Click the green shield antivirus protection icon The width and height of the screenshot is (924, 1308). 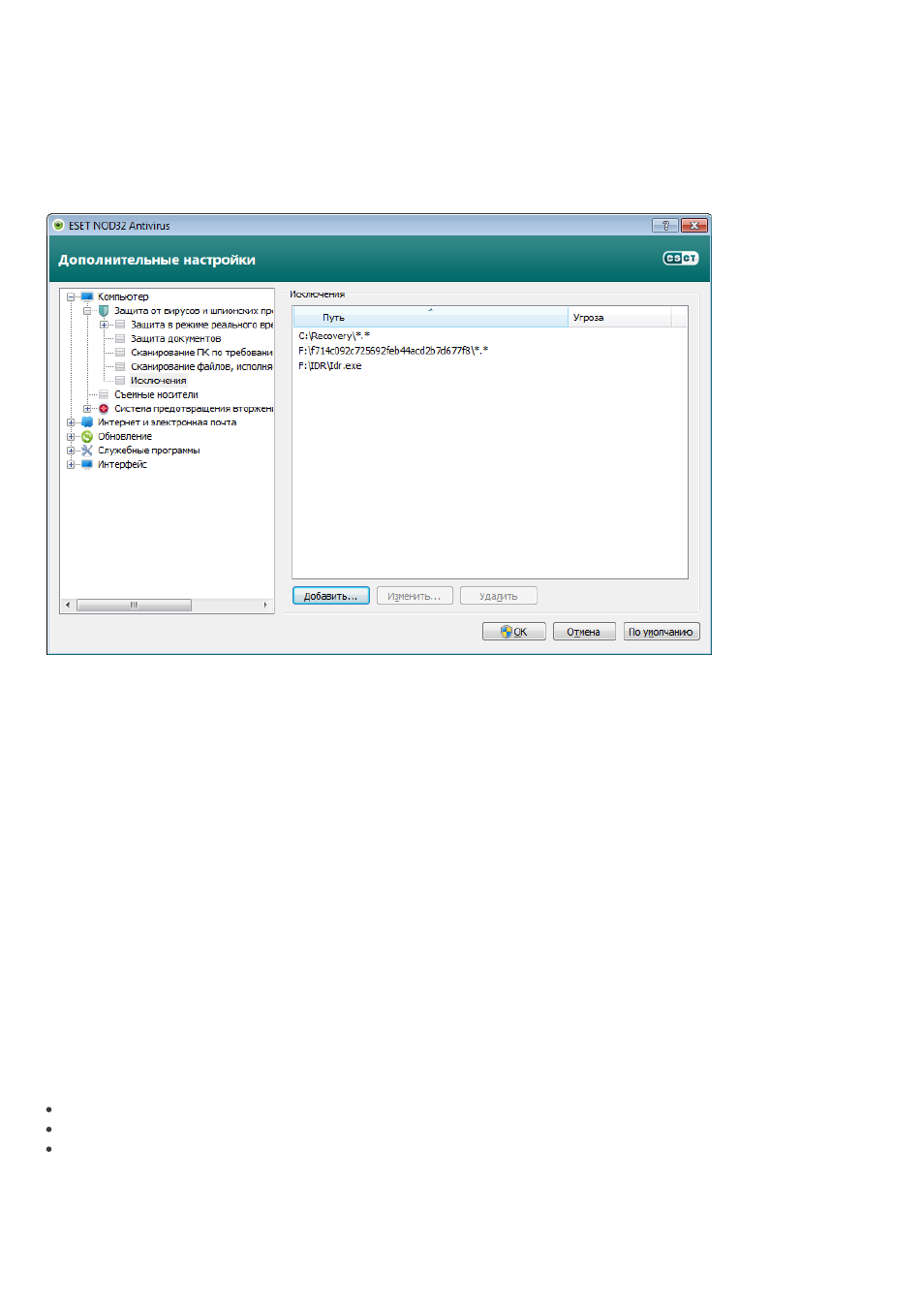tap(104, 311)
